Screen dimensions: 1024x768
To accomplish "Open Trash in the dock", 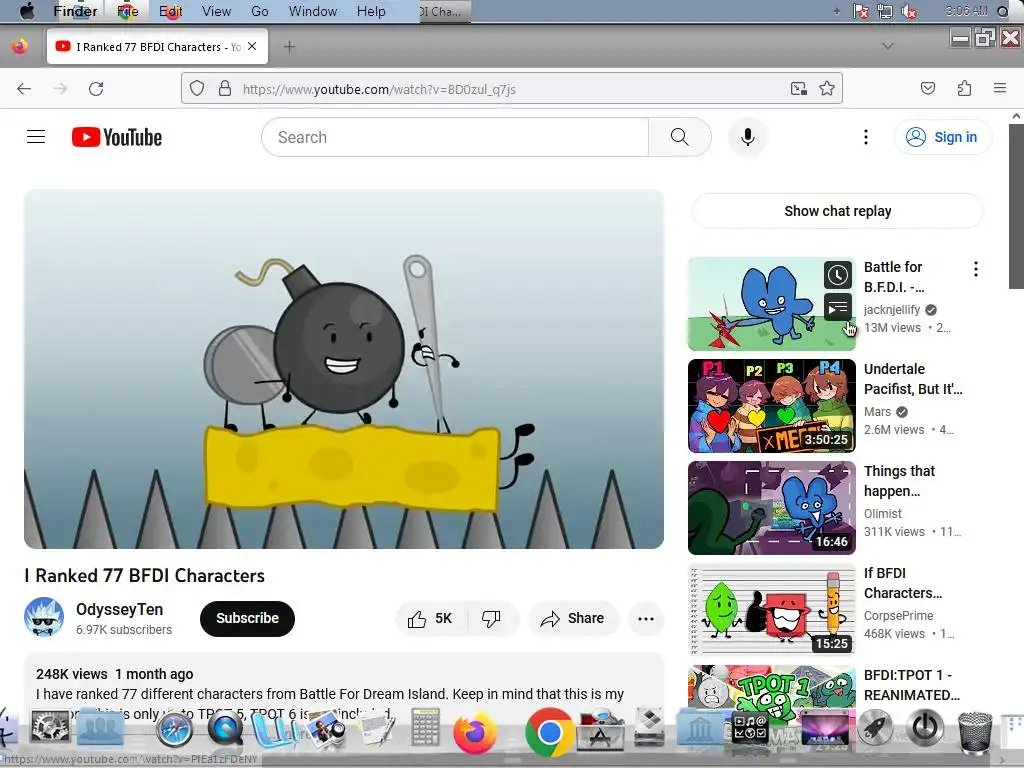I will coord(974,733).
